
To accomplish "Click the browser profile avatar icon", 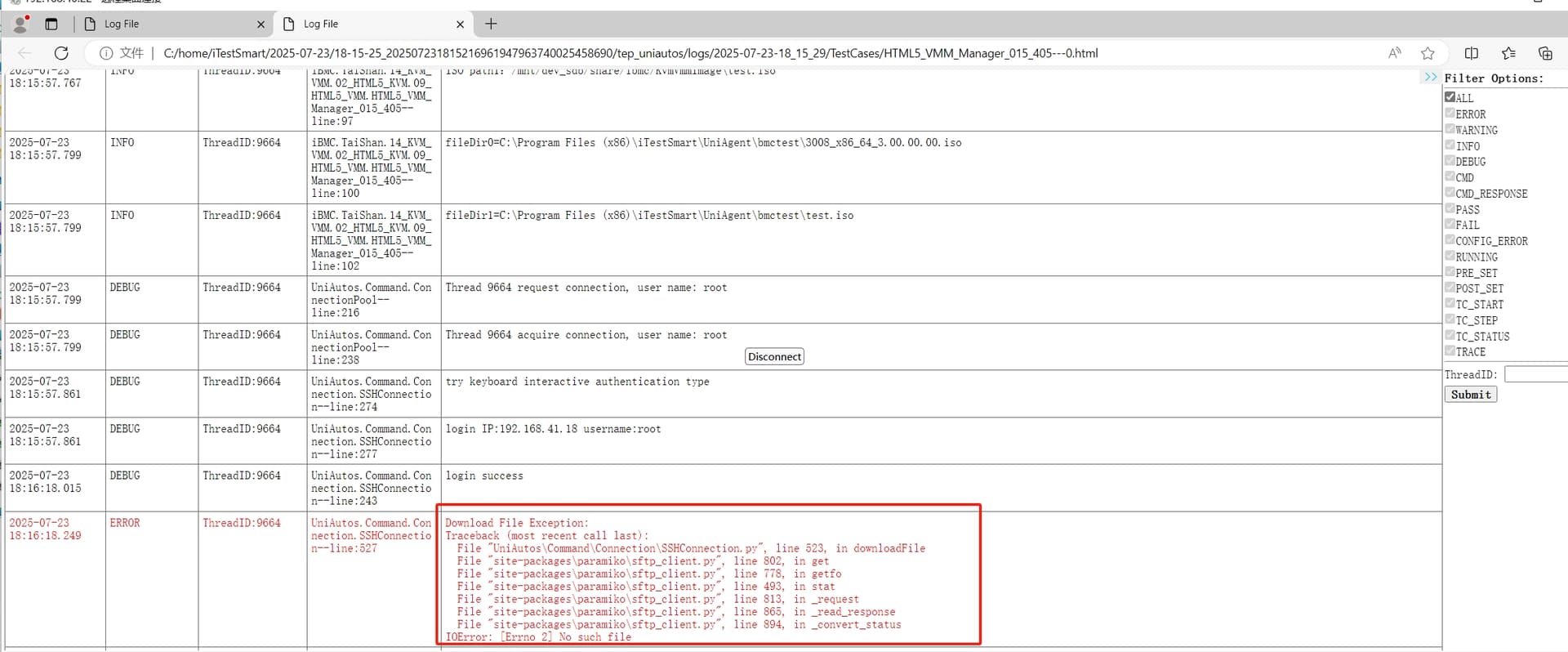I will 21,25.
